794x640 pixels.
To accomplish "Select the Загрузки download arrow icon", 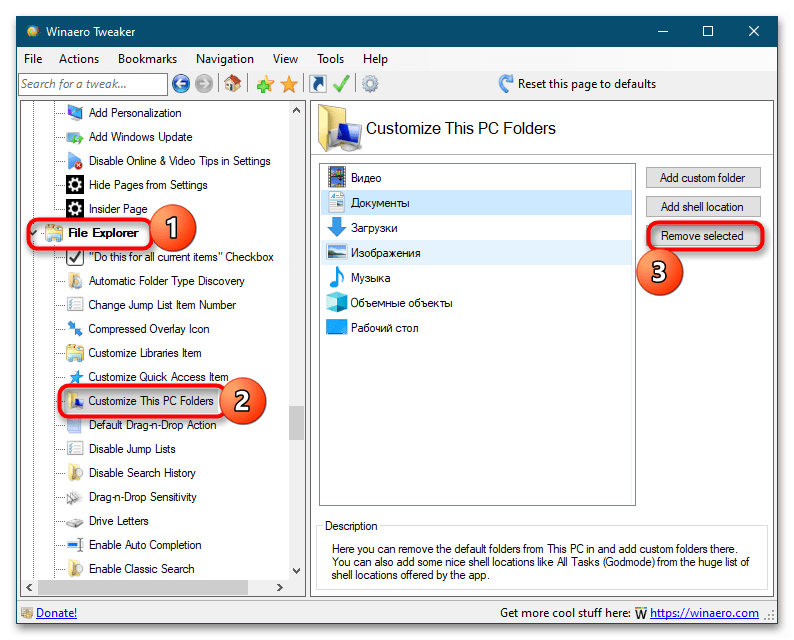I will coord(336,228).
